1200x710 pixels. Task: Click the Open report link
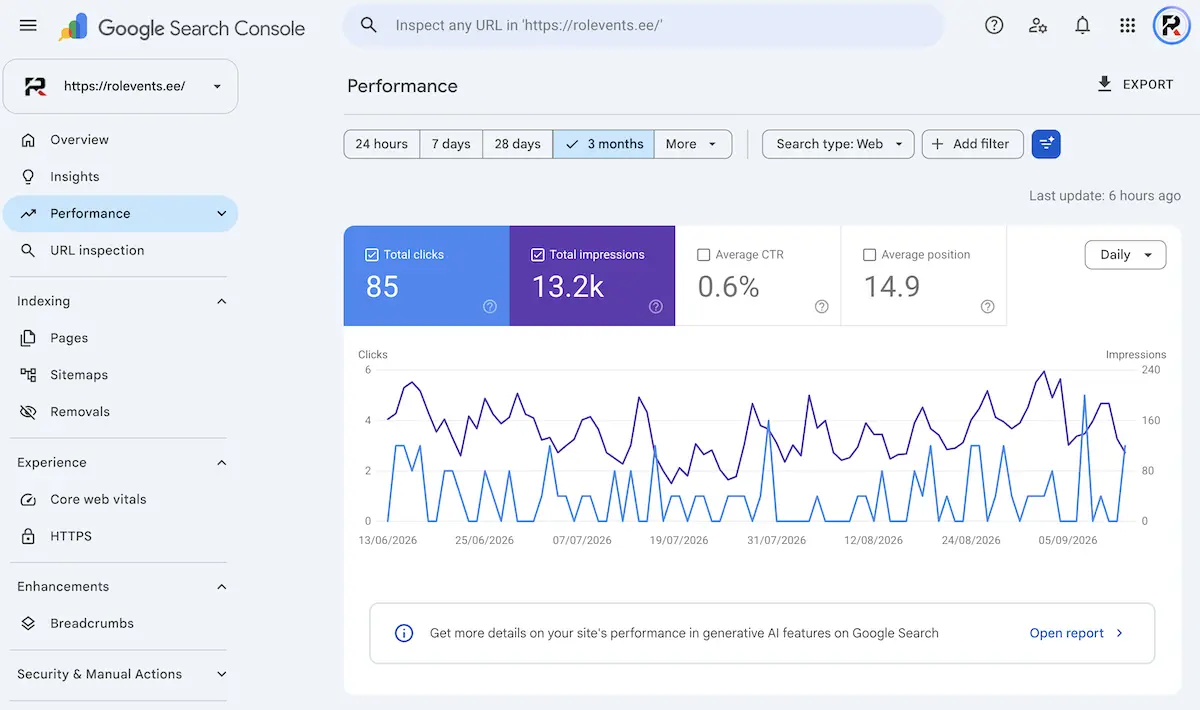1077,633
